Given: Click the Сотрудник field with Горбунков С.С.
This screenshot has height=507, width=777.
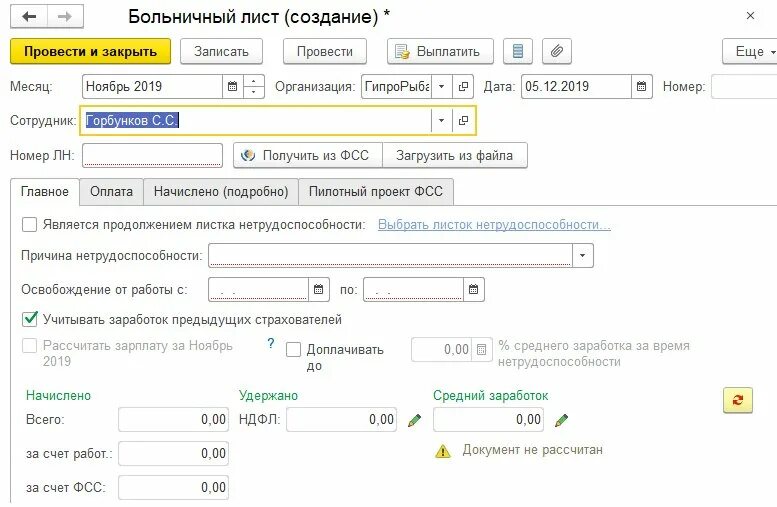Looking at the screenshot, I should point(256,120).
